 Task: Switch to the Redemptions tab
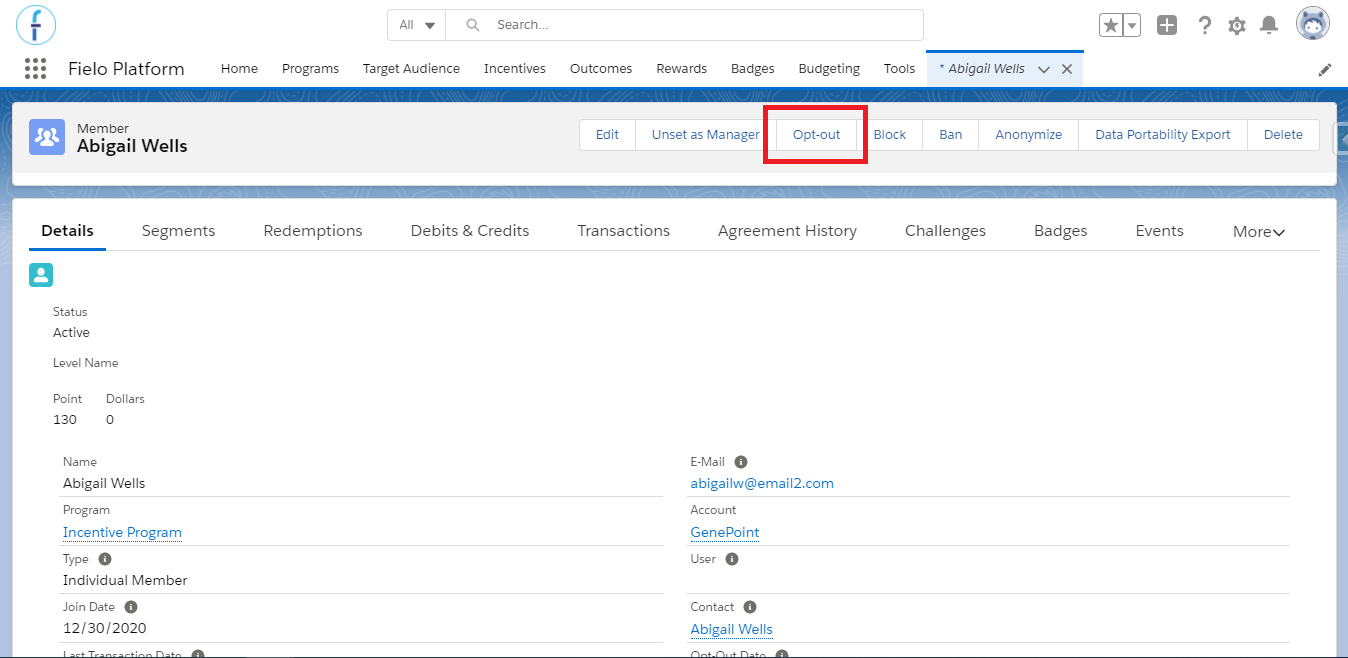tap(313, 231)
